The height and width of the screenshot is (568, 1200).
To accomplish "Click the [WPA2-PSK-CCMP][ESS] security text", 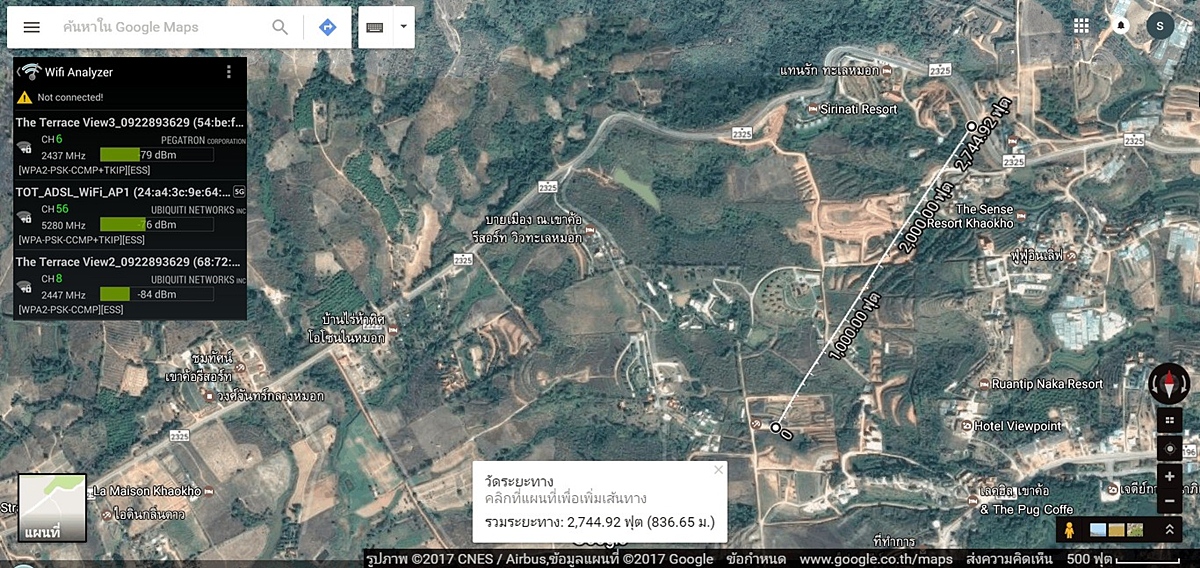I will (71, 310).
